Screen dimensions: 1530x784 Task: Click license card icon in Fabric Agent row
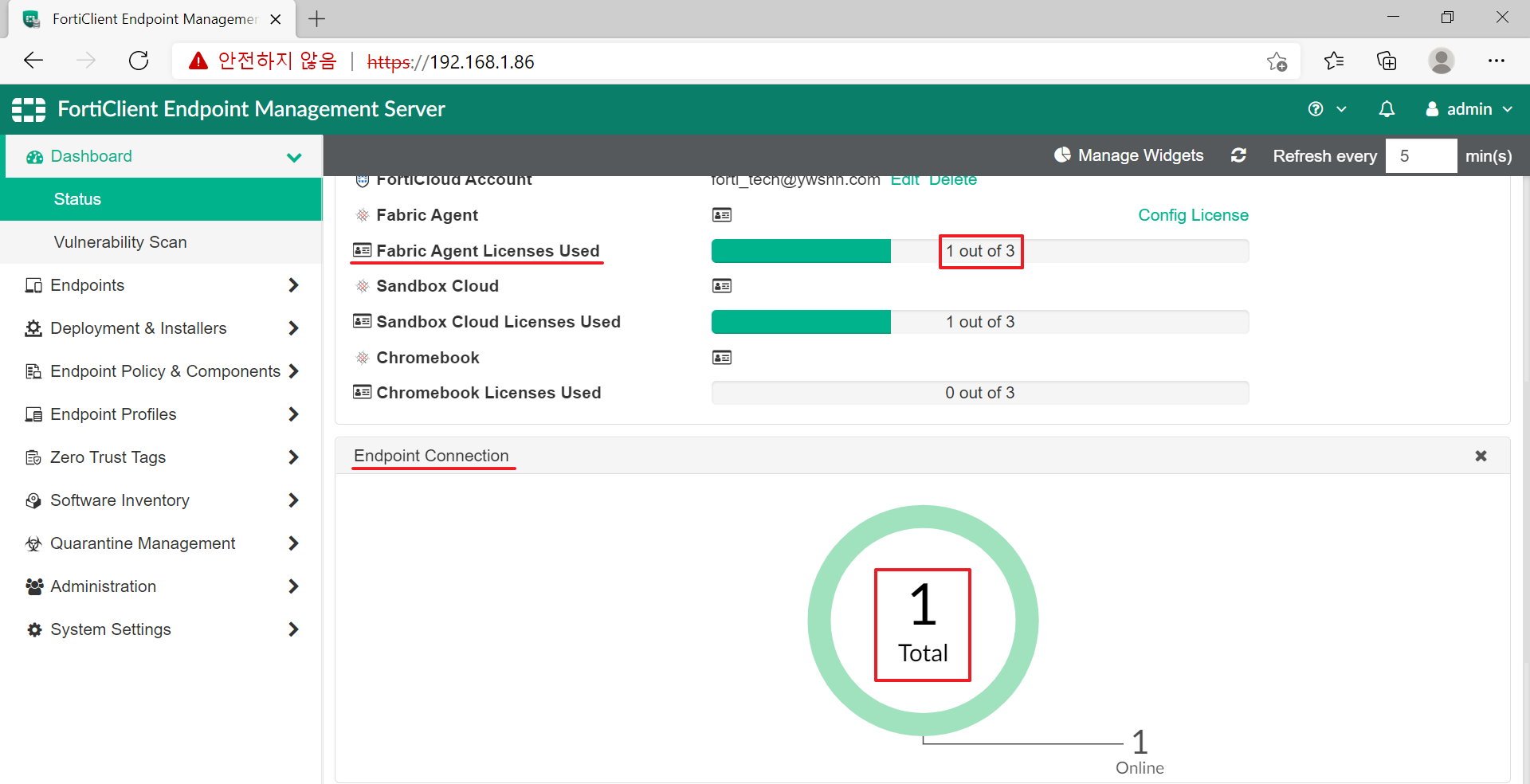[x=722, y=215]
